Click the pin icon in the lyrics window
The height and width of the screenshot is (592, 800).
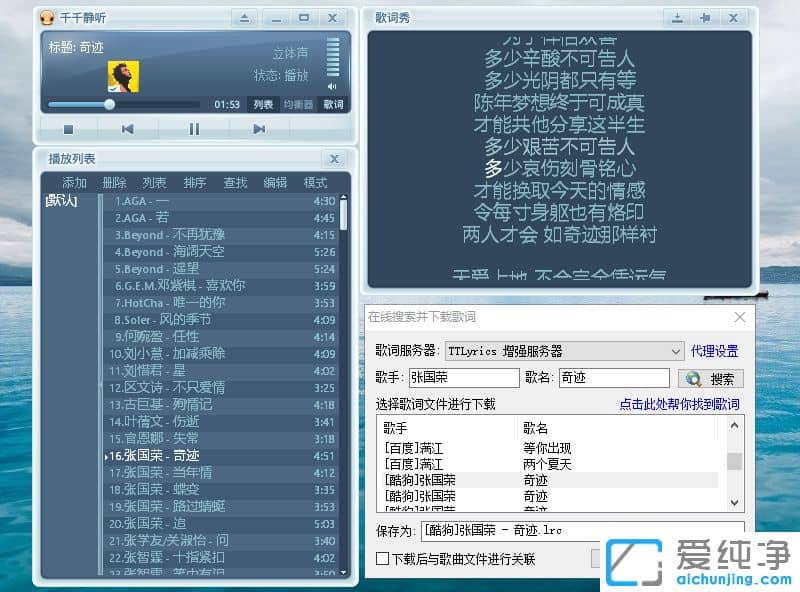(705, 18)
